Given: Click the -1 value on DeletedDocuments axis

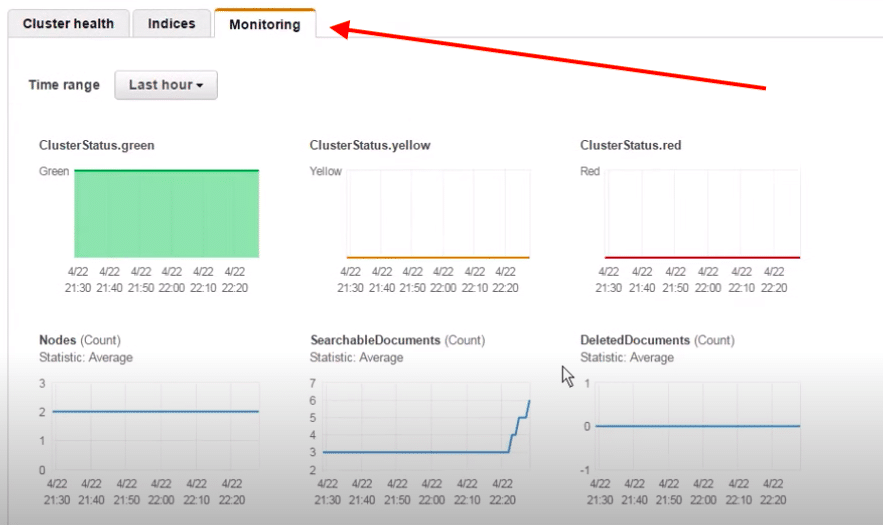Looking at the screenshot, I should click(x=585, y=470).
